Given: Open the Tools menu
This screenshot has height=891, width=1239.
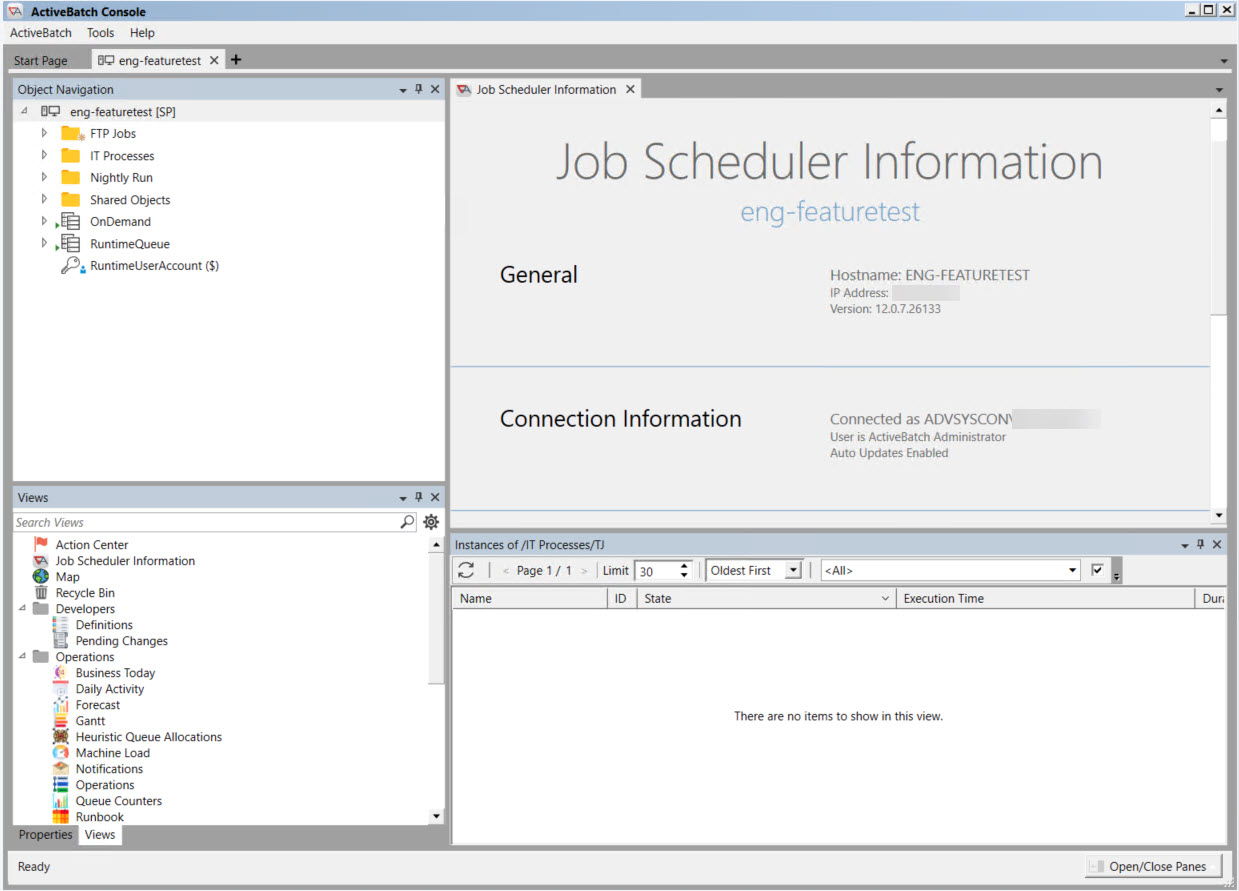Looking at the screenshot, I should tap(100, 33).
